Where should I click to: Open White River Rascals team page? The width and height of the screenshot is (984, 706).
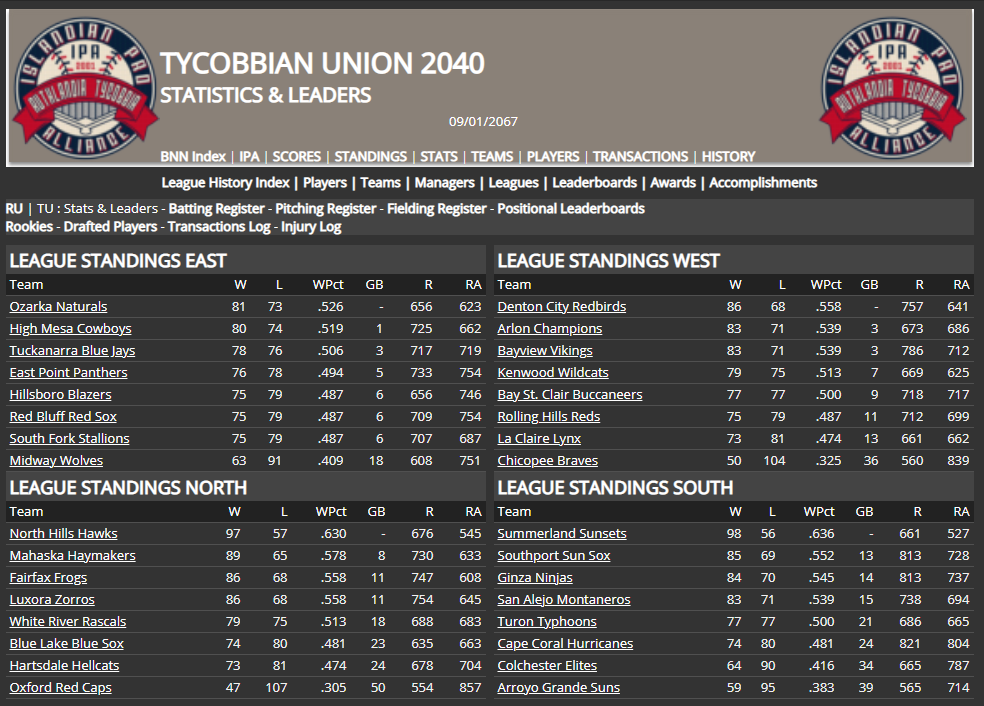pos(68,622)
